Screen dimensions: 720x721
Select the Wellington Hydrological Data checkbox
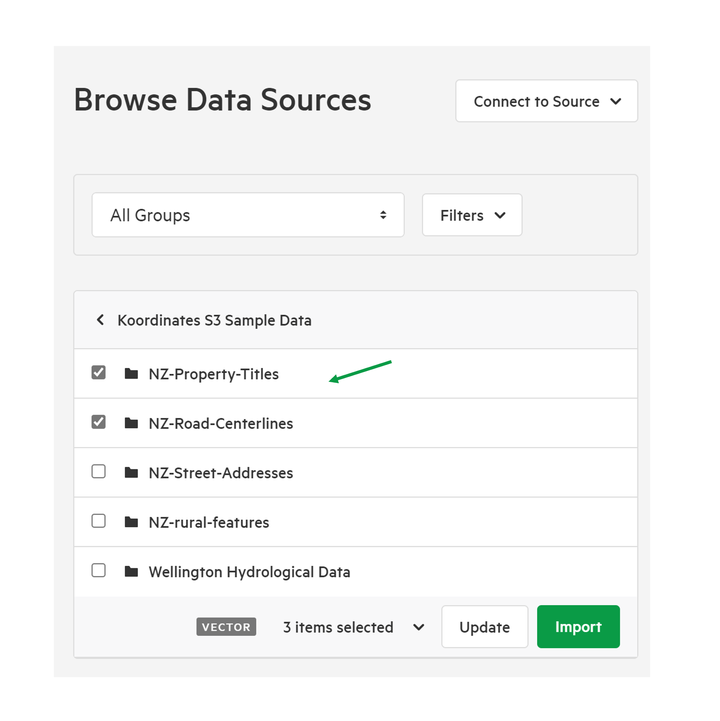pos(98,570)
